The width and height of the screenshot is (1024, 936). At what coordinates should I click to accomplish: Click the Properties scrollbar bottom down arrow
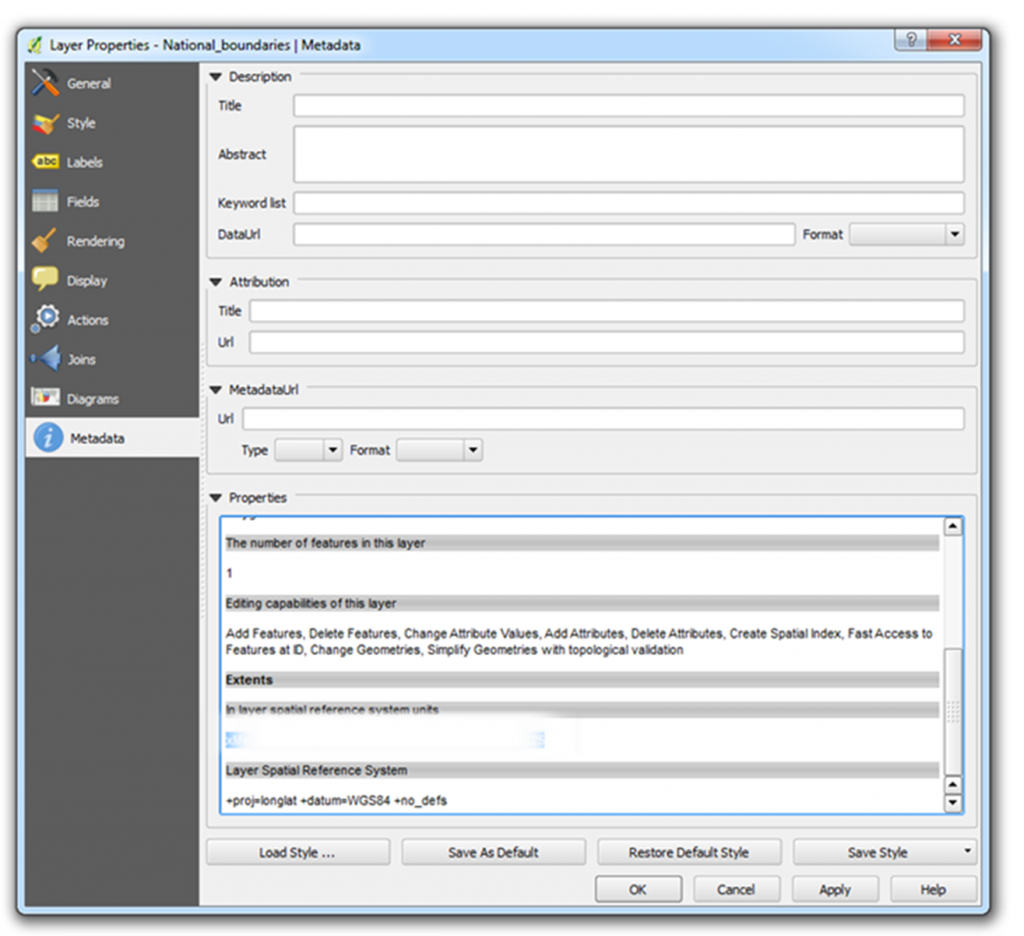point(953,803)
